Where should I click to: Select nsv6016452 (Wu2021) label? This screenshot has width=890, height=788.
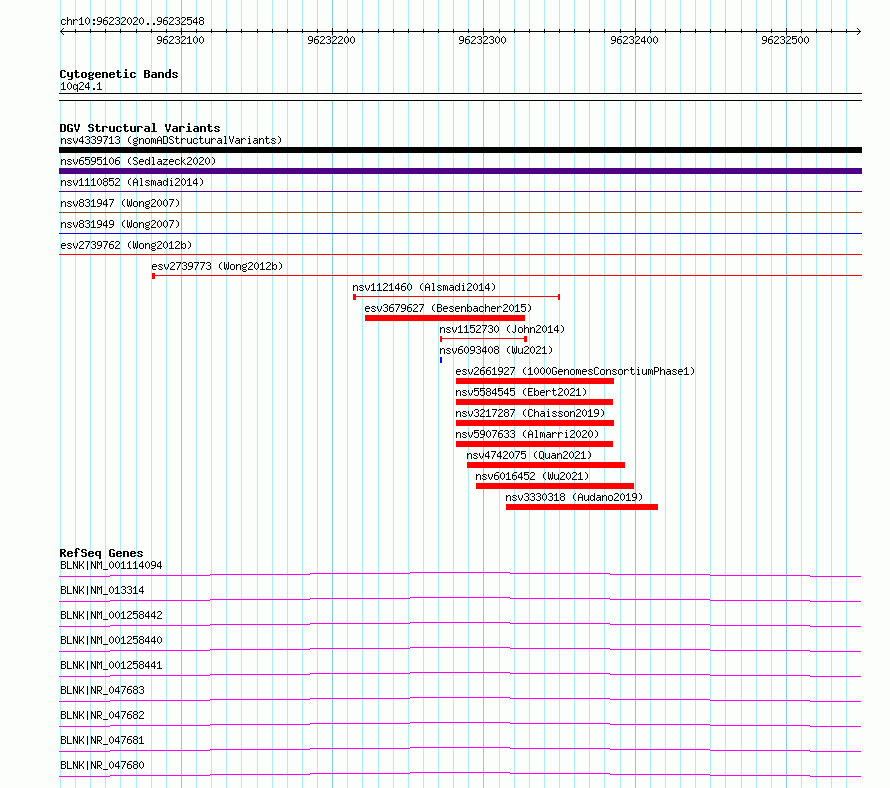click(532, 476)
